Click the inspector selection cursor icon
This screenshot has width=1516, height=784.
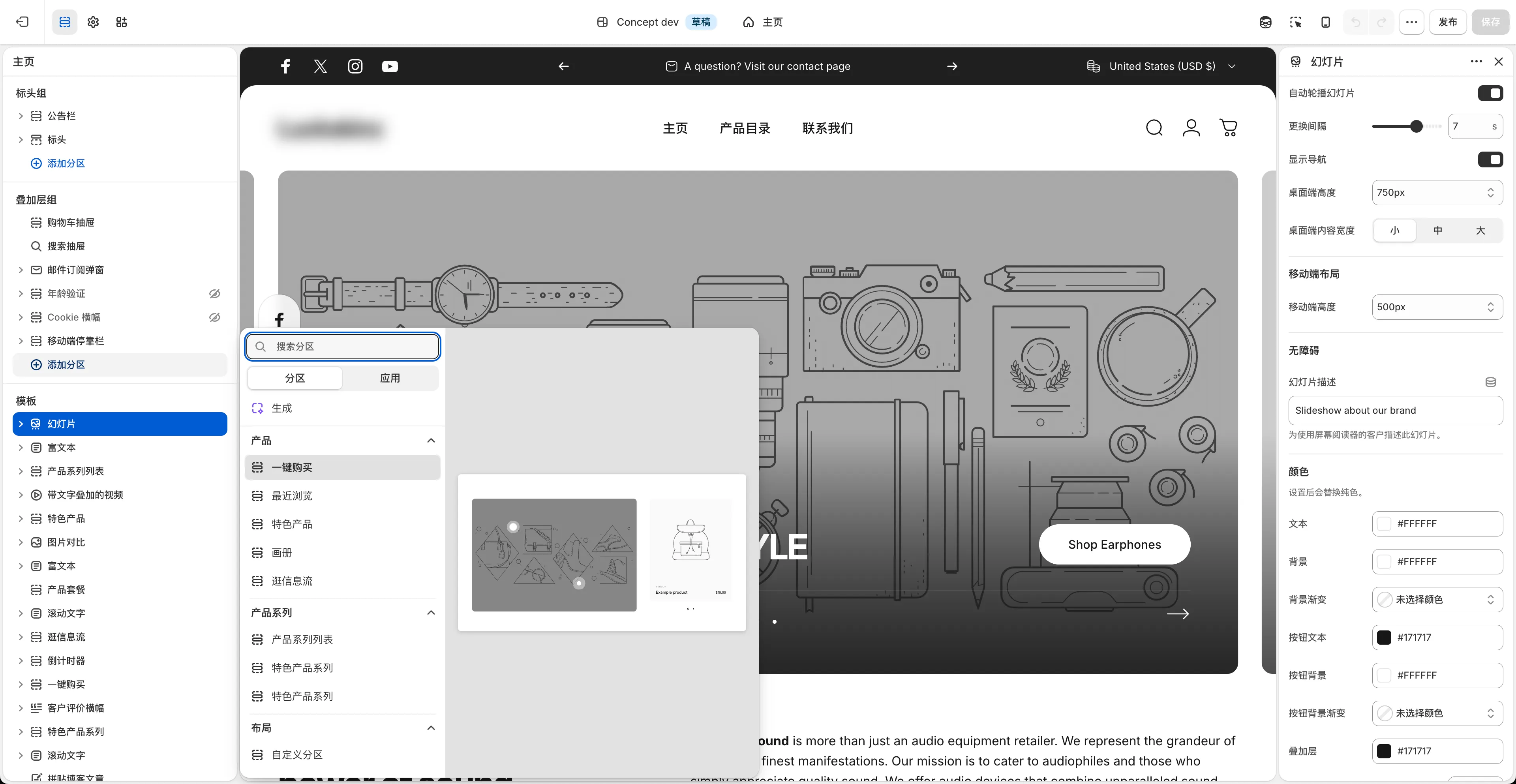point(1295,22)
